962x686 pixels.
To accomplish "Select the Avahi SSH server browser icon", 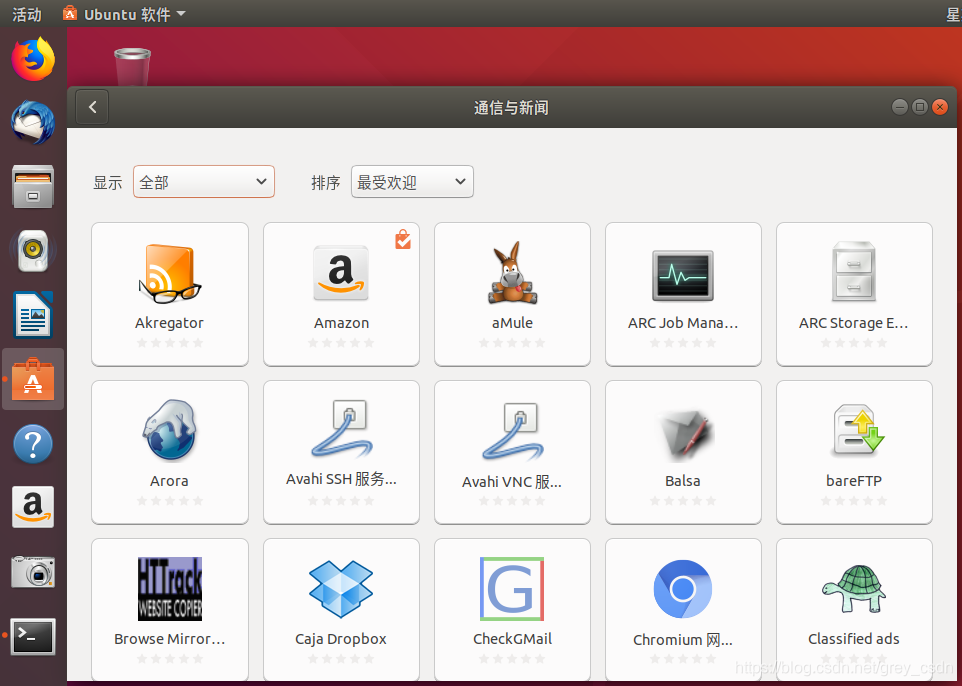I will (x=341, y=430).
